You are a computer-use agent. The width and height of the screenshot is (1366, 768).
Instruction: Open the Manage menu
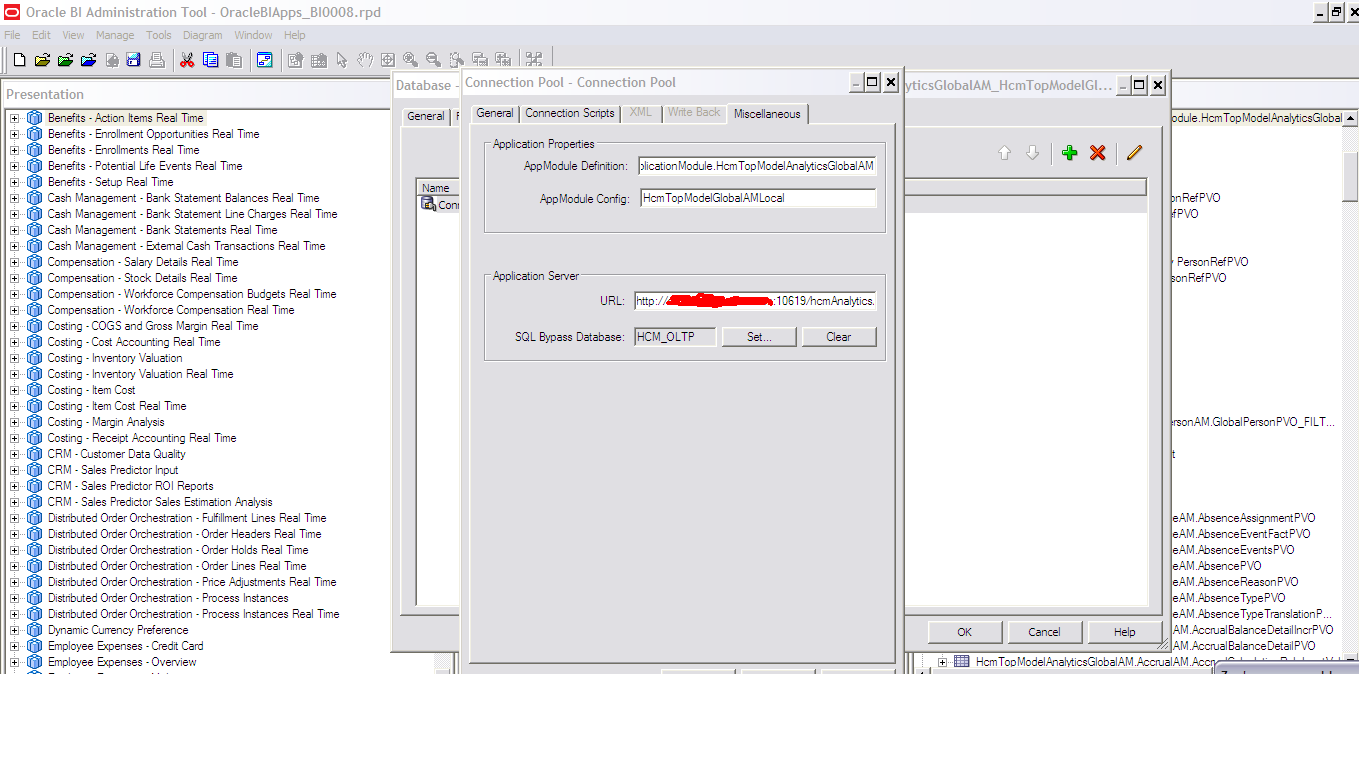(114, 34)
